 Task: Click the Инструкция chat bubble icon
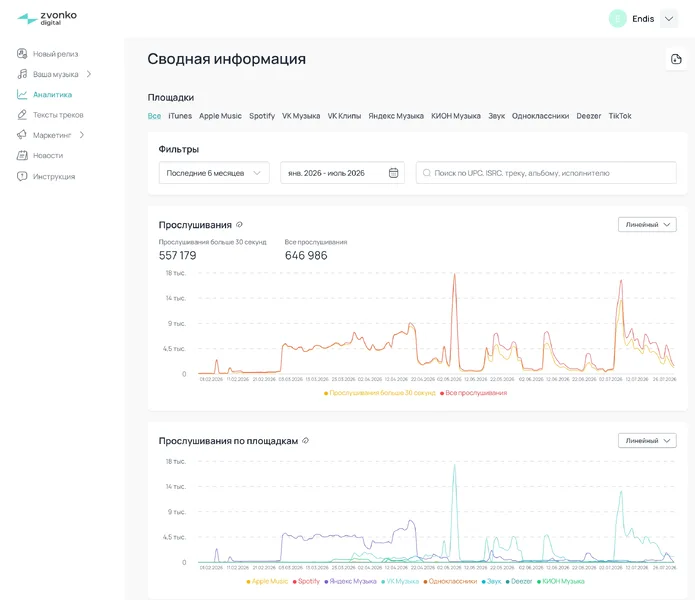pyautogui.click(x=22, y=176)
